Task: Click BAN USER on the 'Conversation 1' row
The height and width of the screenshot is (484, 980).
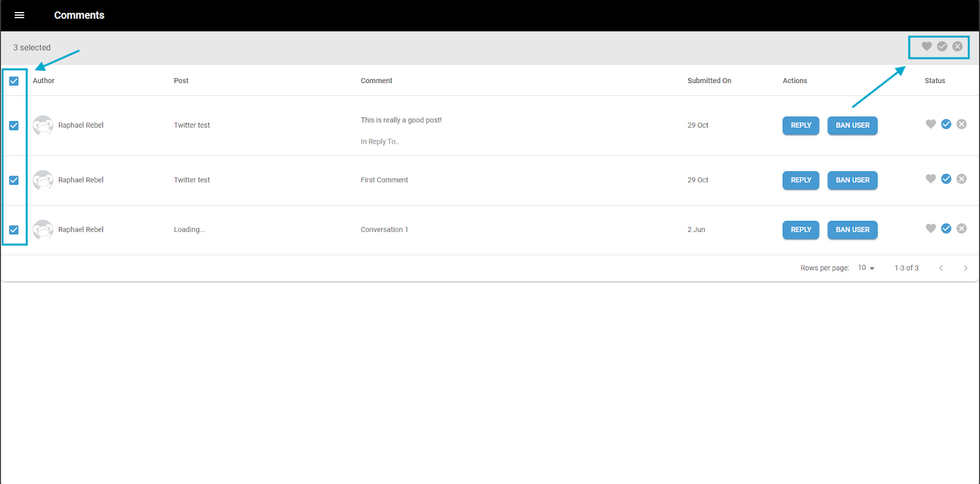Action: [852, 229]
